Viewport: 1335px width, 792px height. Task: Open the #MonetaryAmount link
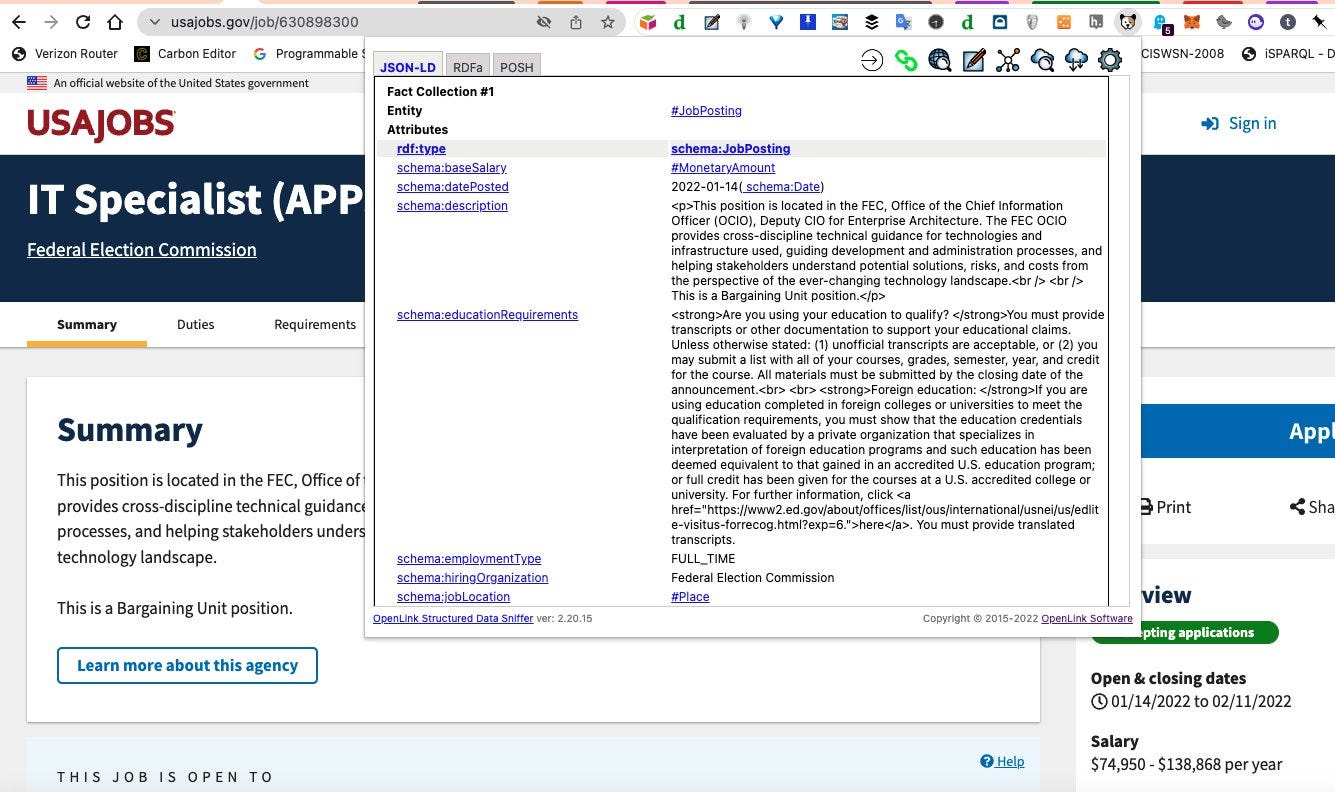point(723,168)
